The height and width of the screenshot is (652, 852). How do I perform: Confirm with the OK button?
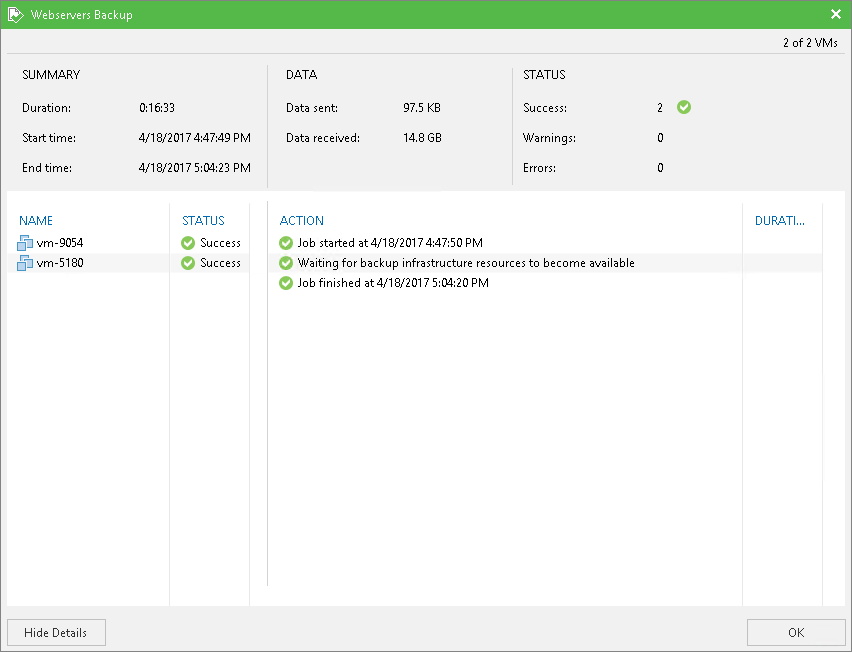796,632
